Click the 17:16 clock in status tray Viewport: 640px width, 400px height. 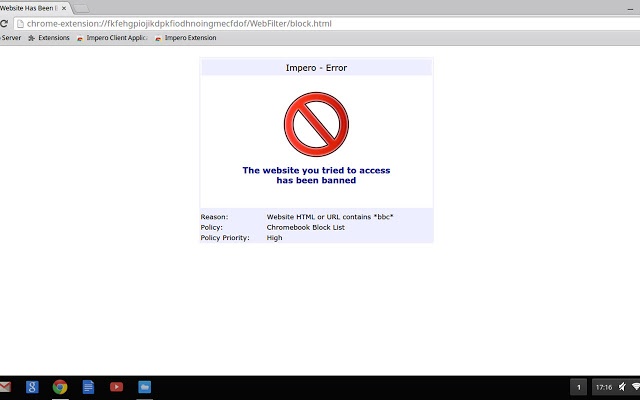(x=604, y=387)
